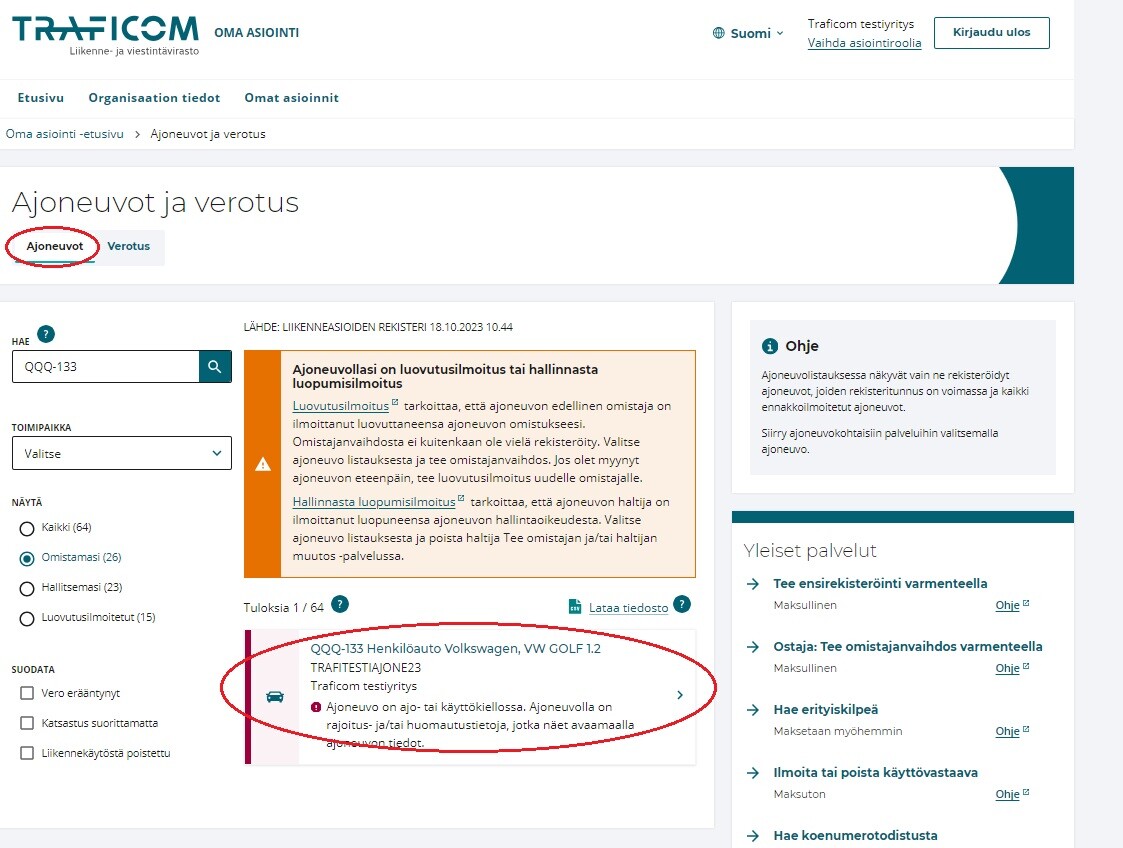Click the globe language icon
The height and width of the screenshot is (848, 1123).
(x=718, y=33)
